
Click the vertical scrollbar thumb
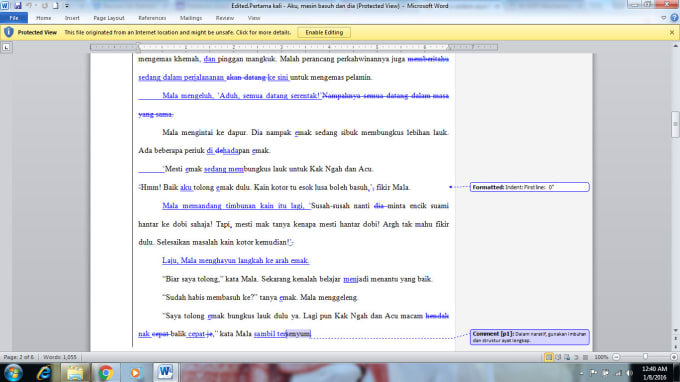coord(675,124)
